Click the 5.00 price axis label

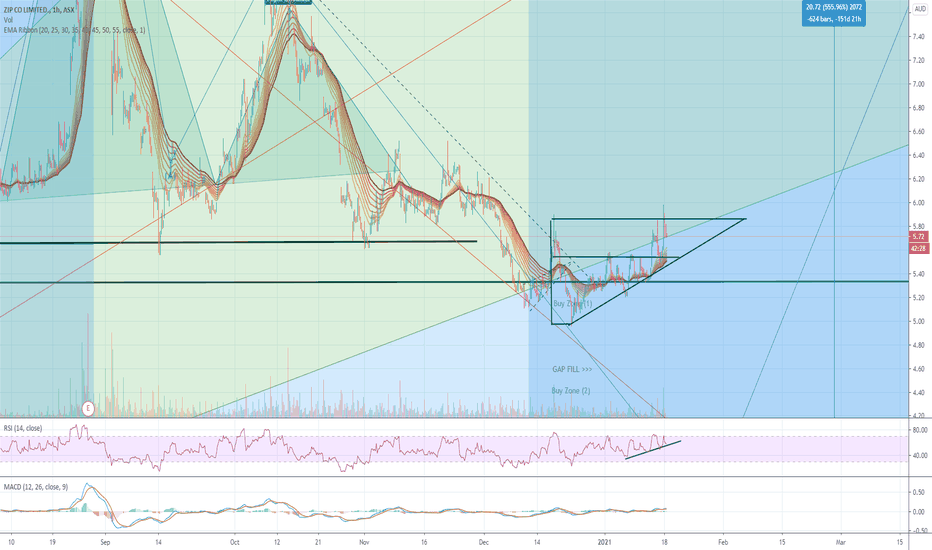tap(918, 322)
